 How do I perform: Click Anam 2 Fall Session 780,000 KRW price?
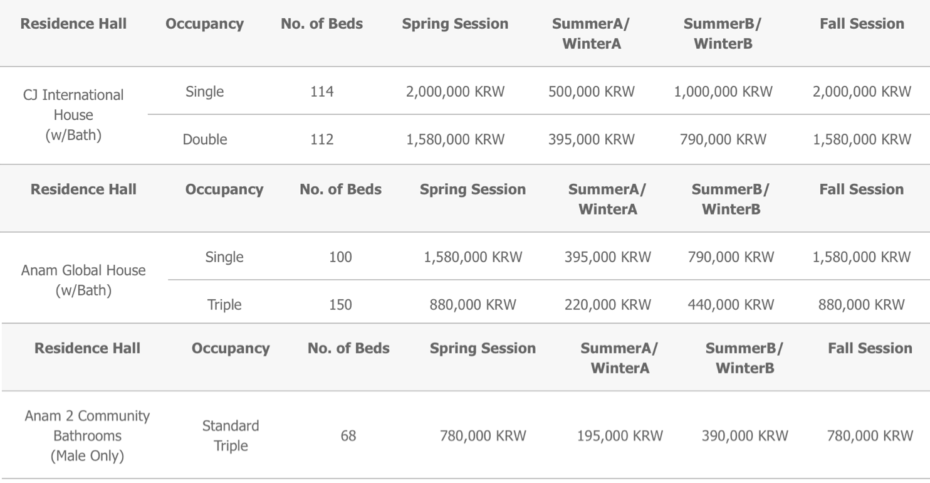[870, 436]
